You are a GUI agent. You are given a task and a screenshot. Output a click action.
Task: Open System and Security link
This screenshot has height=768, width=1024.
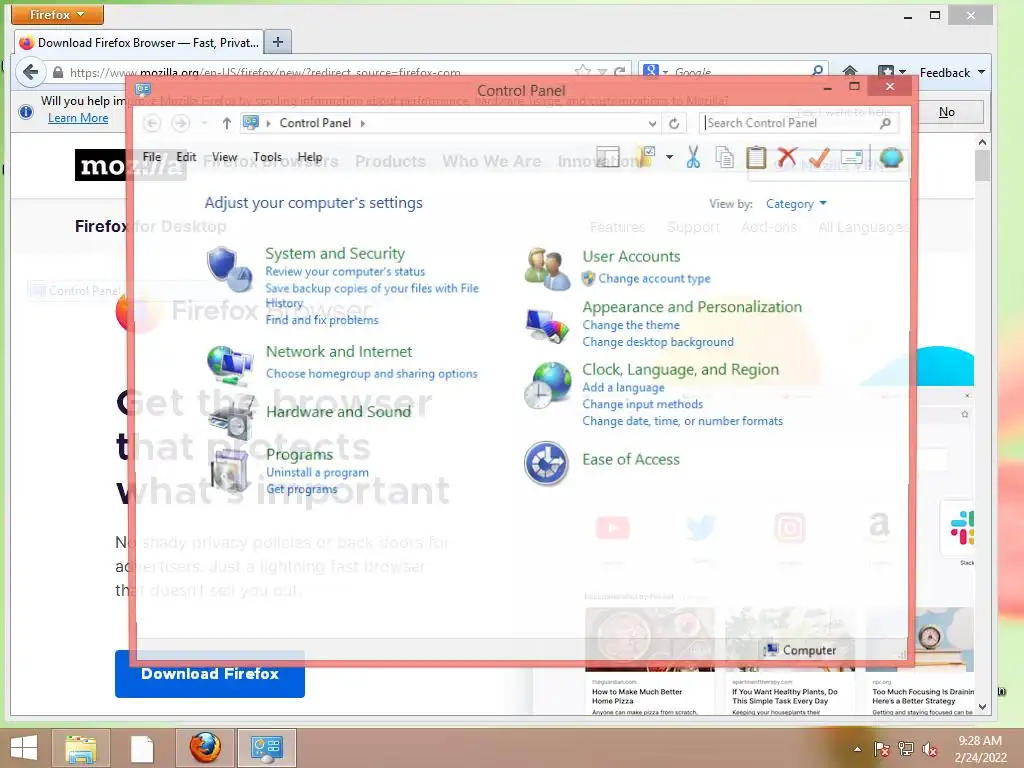[x=335, y=253]
